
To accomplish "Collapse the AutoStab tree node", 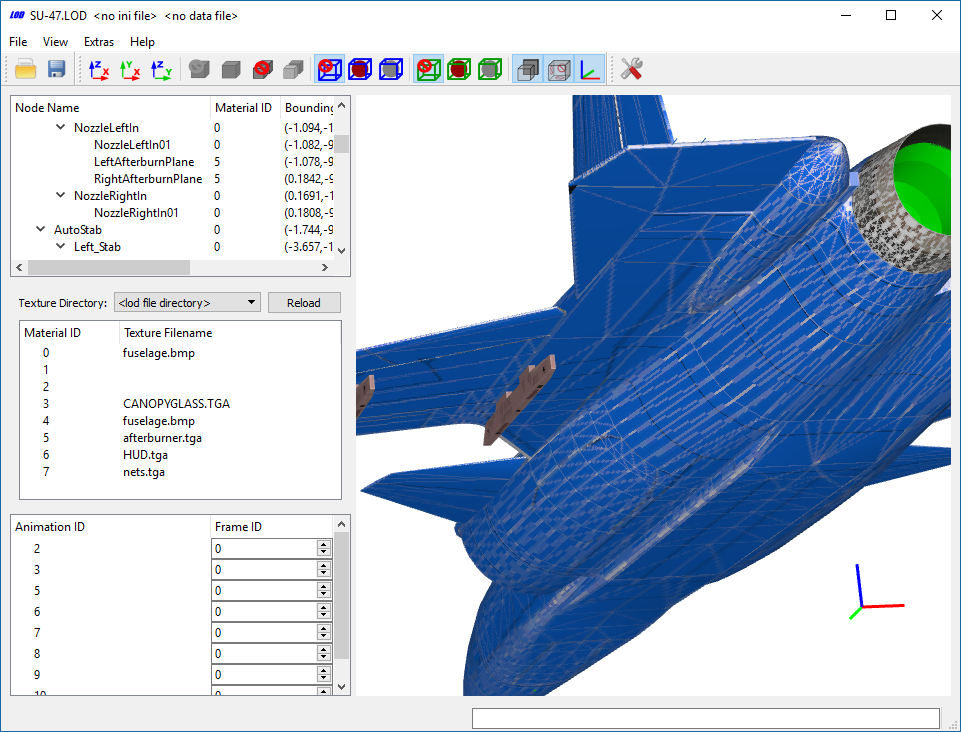I will 40,229.
